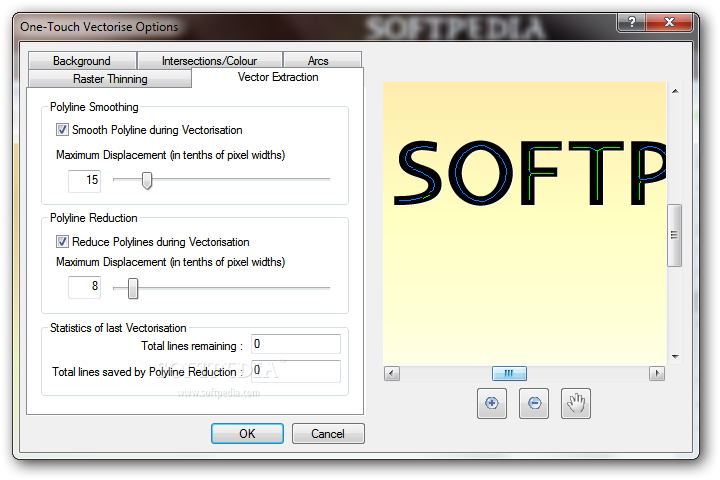Confirm settings with the OK button
Viewport: 720px width, 480px height.
pos(247,434)
